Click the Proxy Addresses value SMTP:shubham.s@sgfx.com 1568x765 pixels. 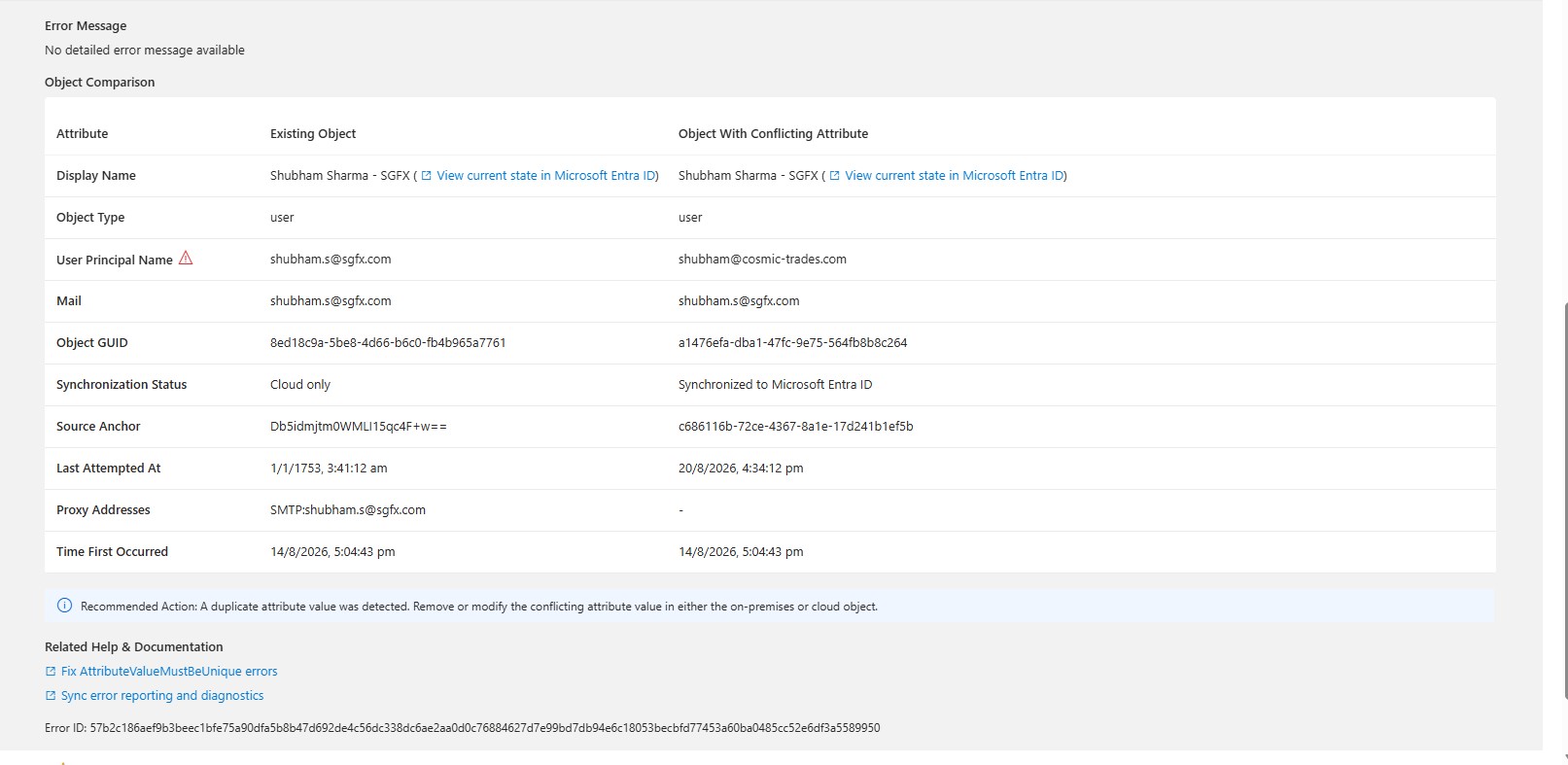pos(348,510)
